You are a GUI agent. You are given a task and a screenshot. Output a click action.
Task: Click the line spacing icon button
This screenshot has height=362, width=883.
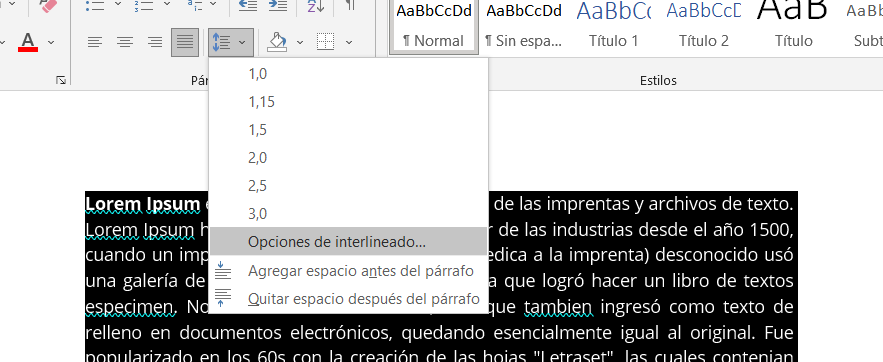tap(222, 42)
